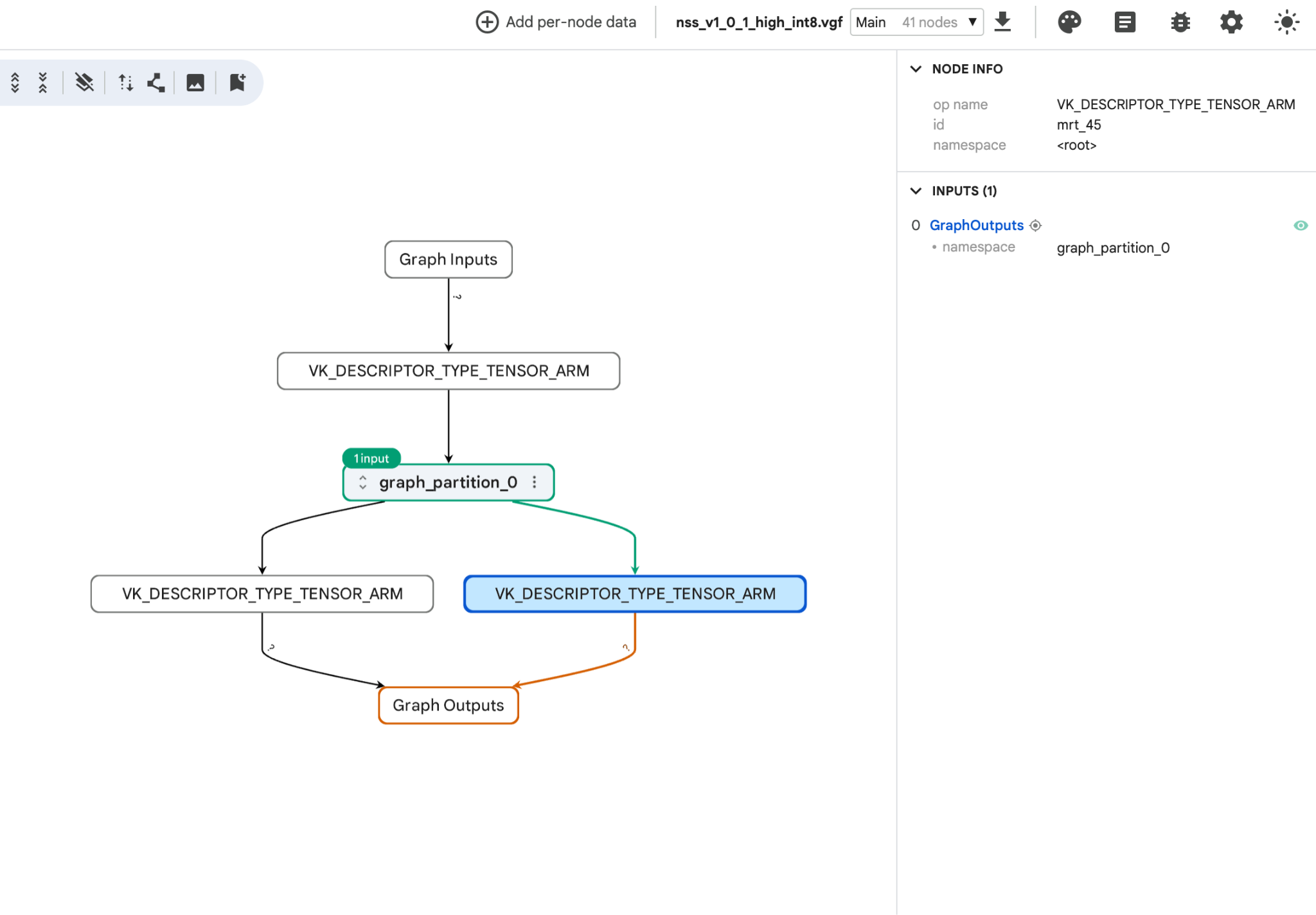The image size is (1316, 915).
Task: Open the bug report icon
Action: coord(1180,22)
